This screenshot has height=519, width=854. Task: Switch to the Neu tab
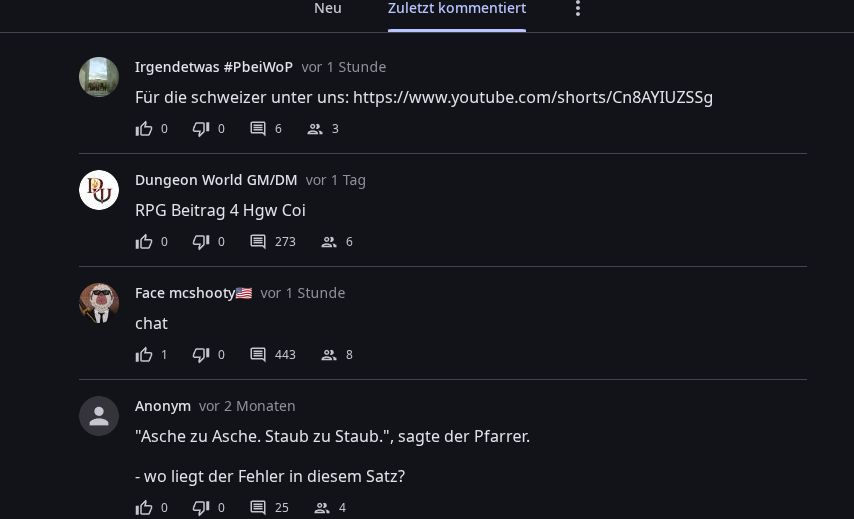[x=328, y=8]
